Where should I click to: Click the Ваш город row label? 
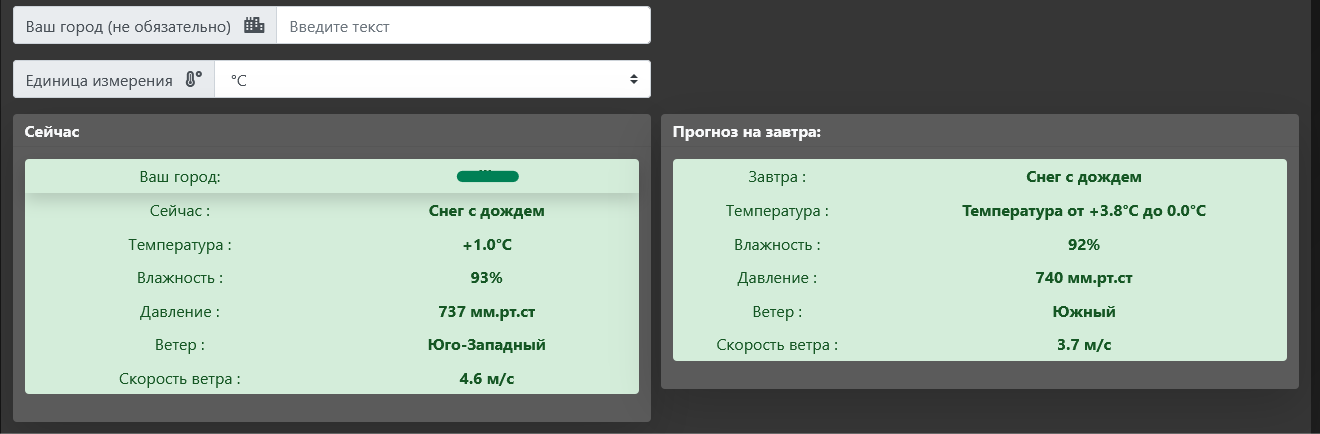click(x=180, y=177)
